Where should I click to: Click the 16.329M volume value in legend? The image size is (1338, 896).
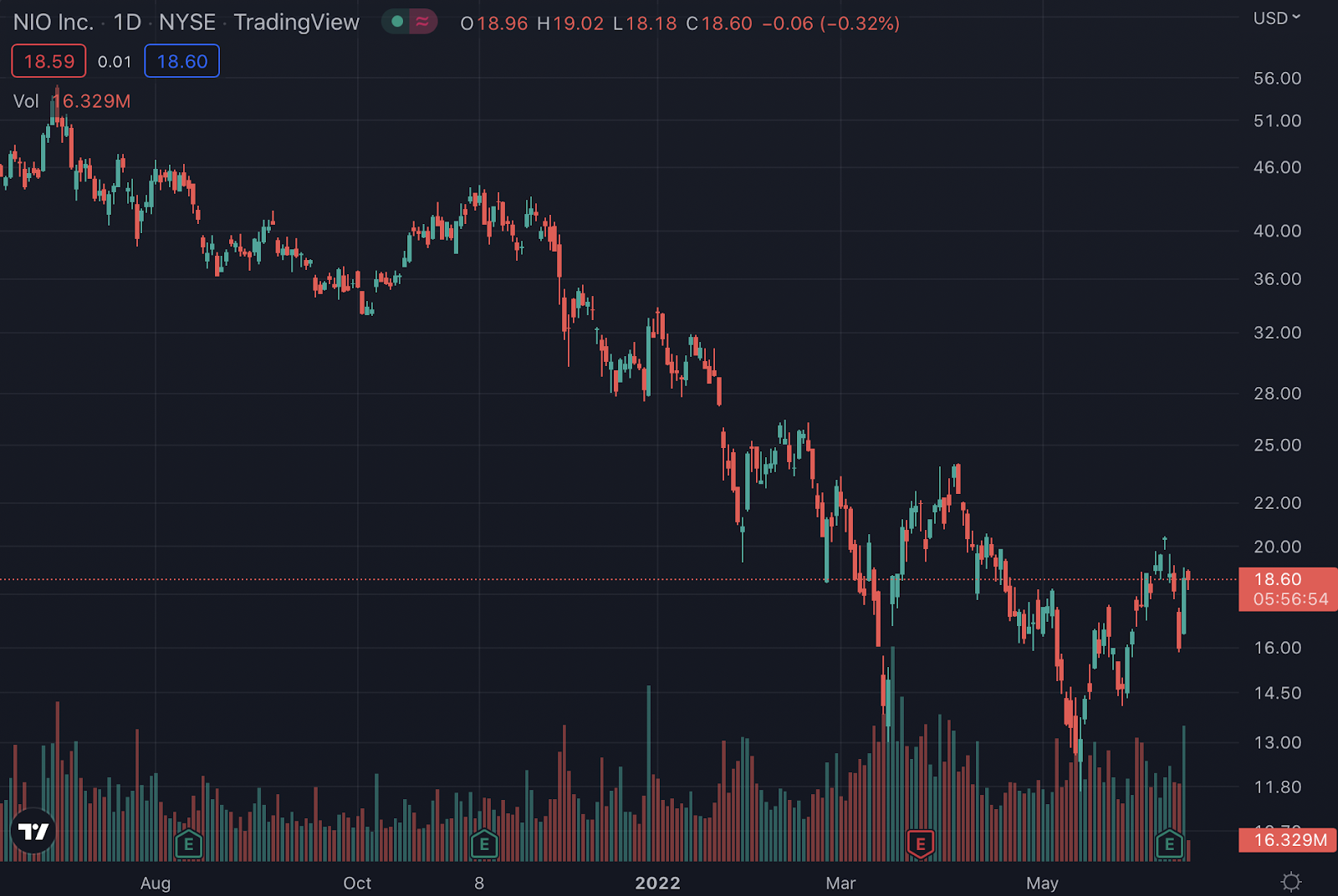(x=91, y=101)
